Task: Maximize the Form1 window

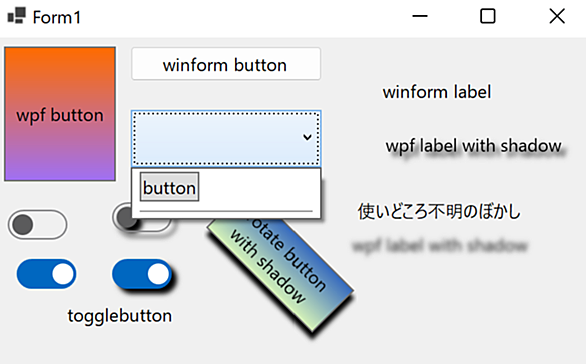Action: [488, 16]
